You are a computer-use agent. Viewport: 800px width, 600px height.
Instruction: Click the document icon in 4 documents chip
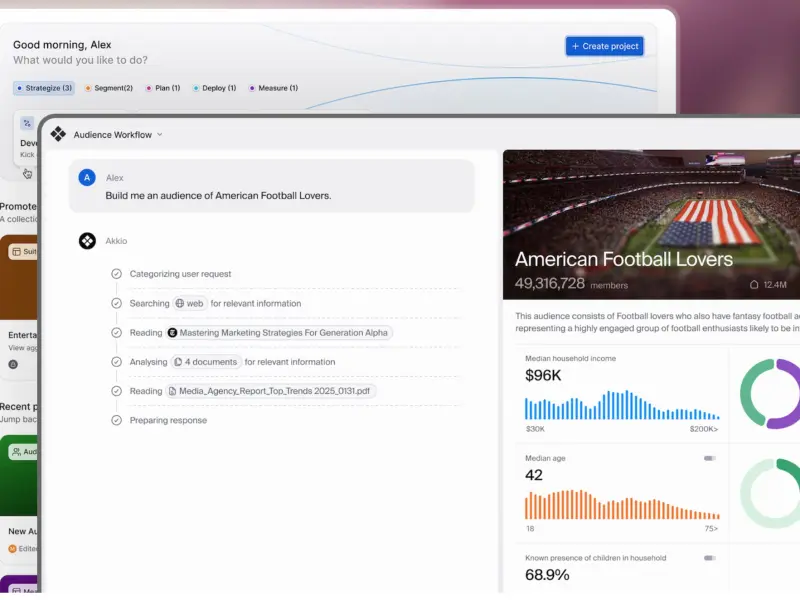(x=178, y=362)
